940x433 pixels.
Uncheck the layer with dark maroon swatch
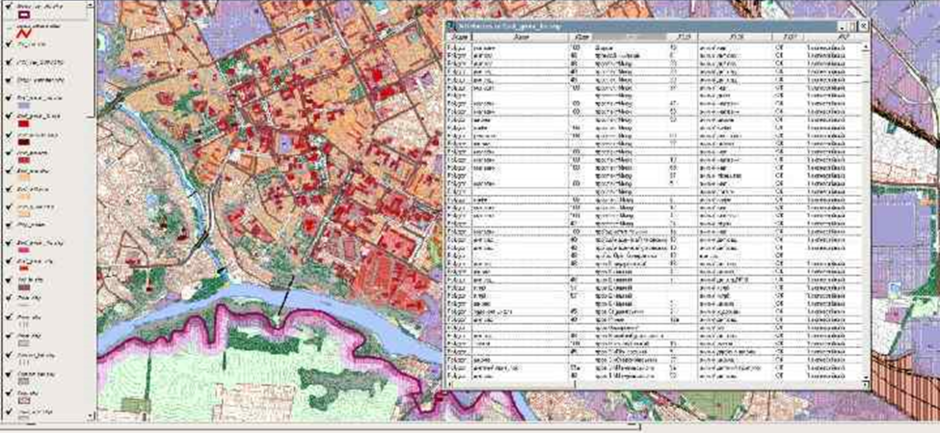click(x=9, y=134)
